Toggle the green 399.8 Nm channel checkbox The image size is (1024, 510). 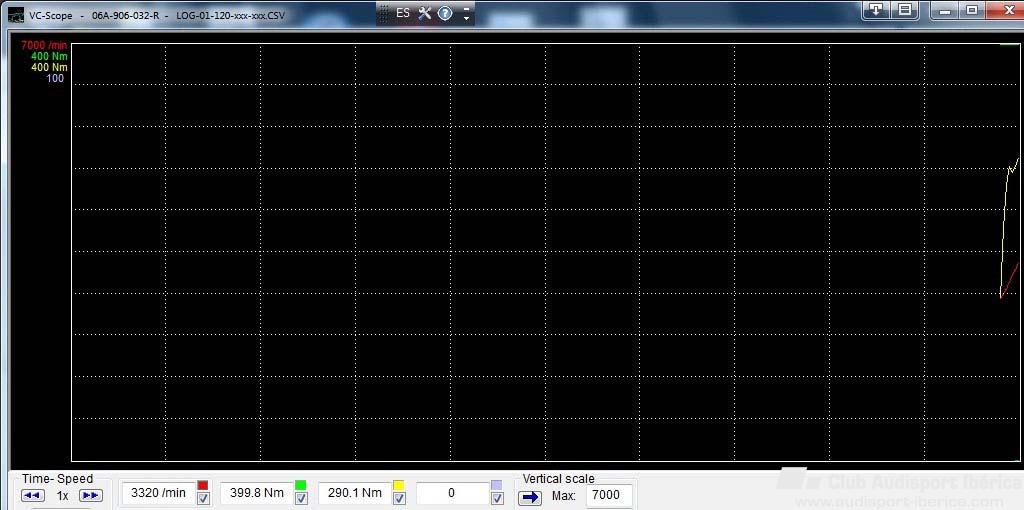coord(301,498)
